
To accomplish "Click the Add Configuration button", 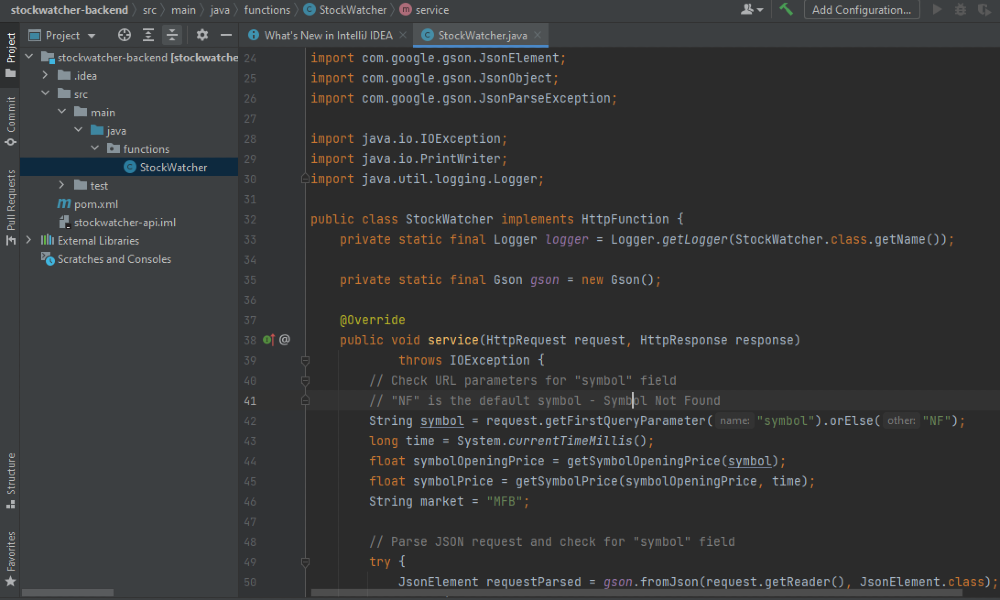I will [x=861, y=10].
